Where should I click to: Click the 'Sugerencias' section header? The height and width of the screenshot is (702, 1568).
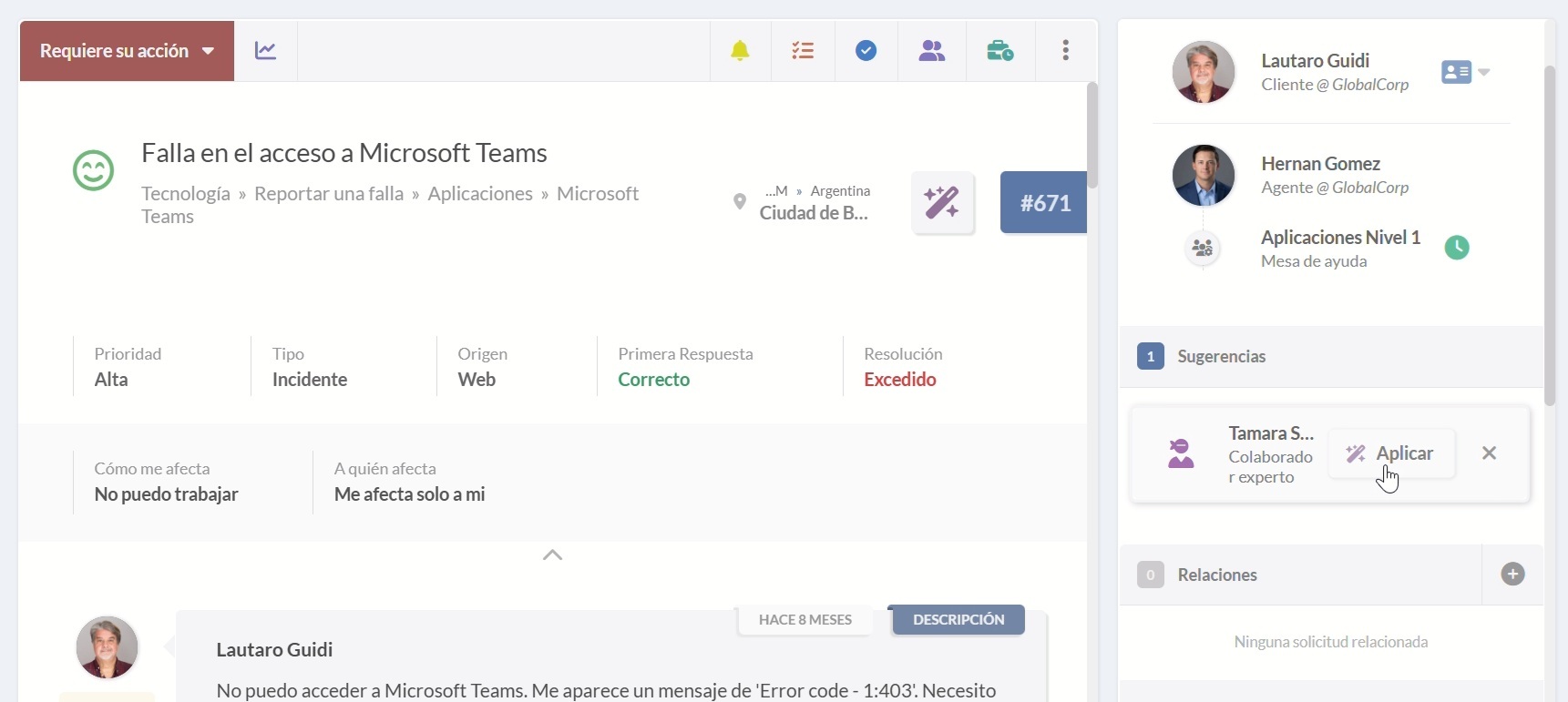pyautogui.click(x=1330, y=356)
